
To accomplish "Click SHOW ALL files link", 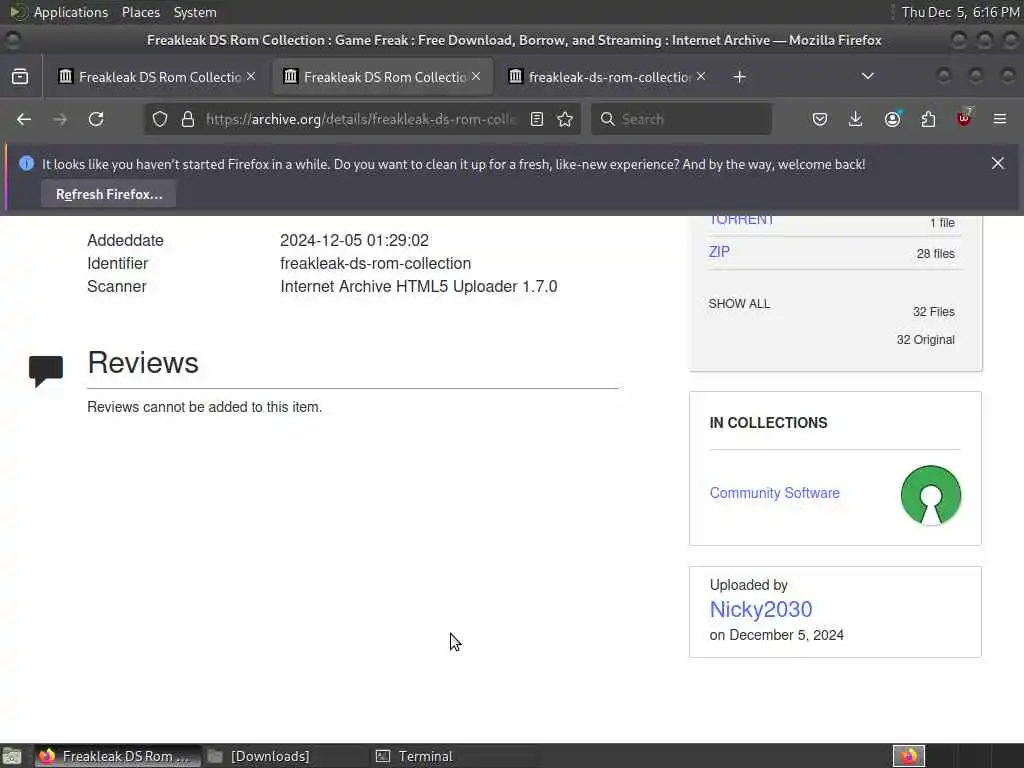I will [x=739, y=304].
